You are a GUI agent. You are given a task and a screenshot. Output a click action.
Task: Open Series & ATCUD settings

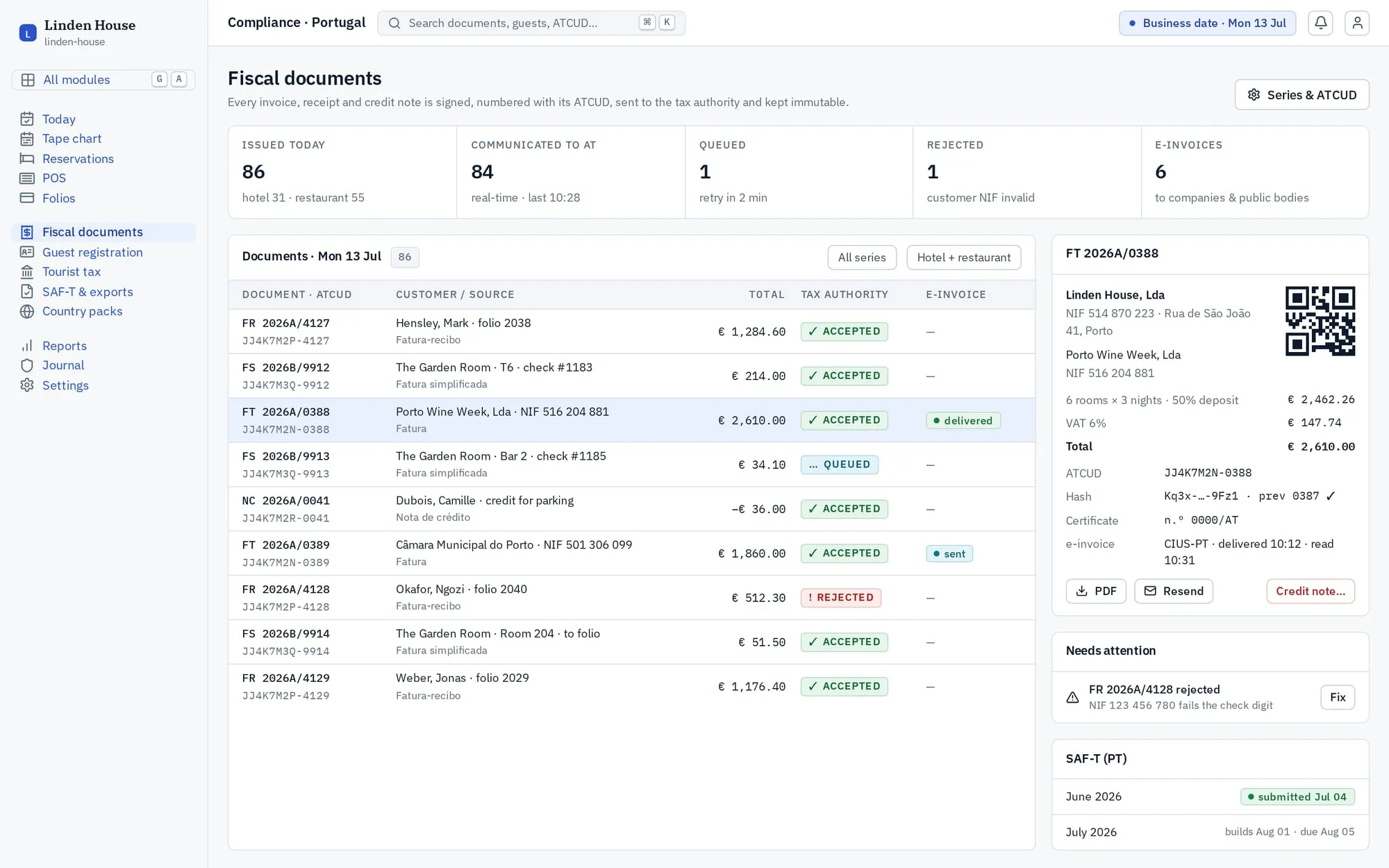click(1301, 94)
